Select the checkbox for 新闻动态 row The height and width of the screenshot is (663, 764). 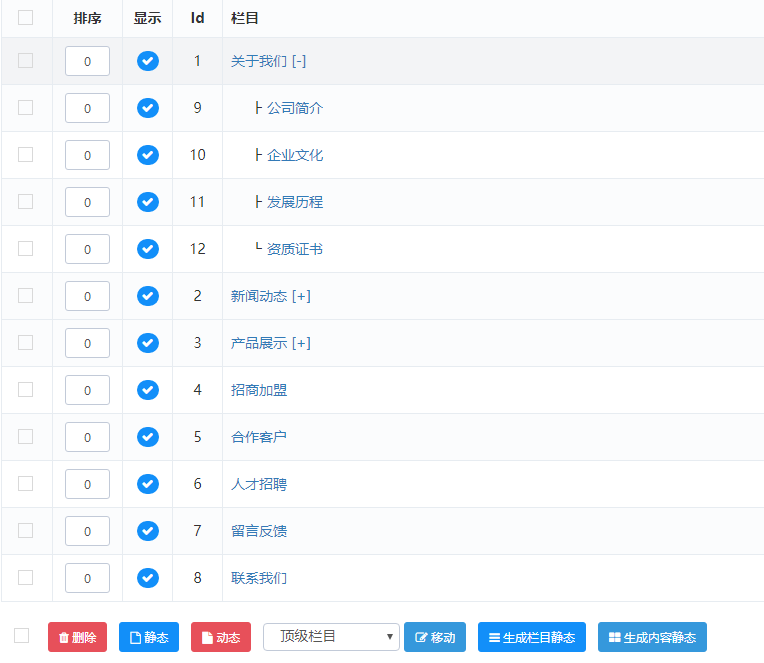[x=25, y=295]
